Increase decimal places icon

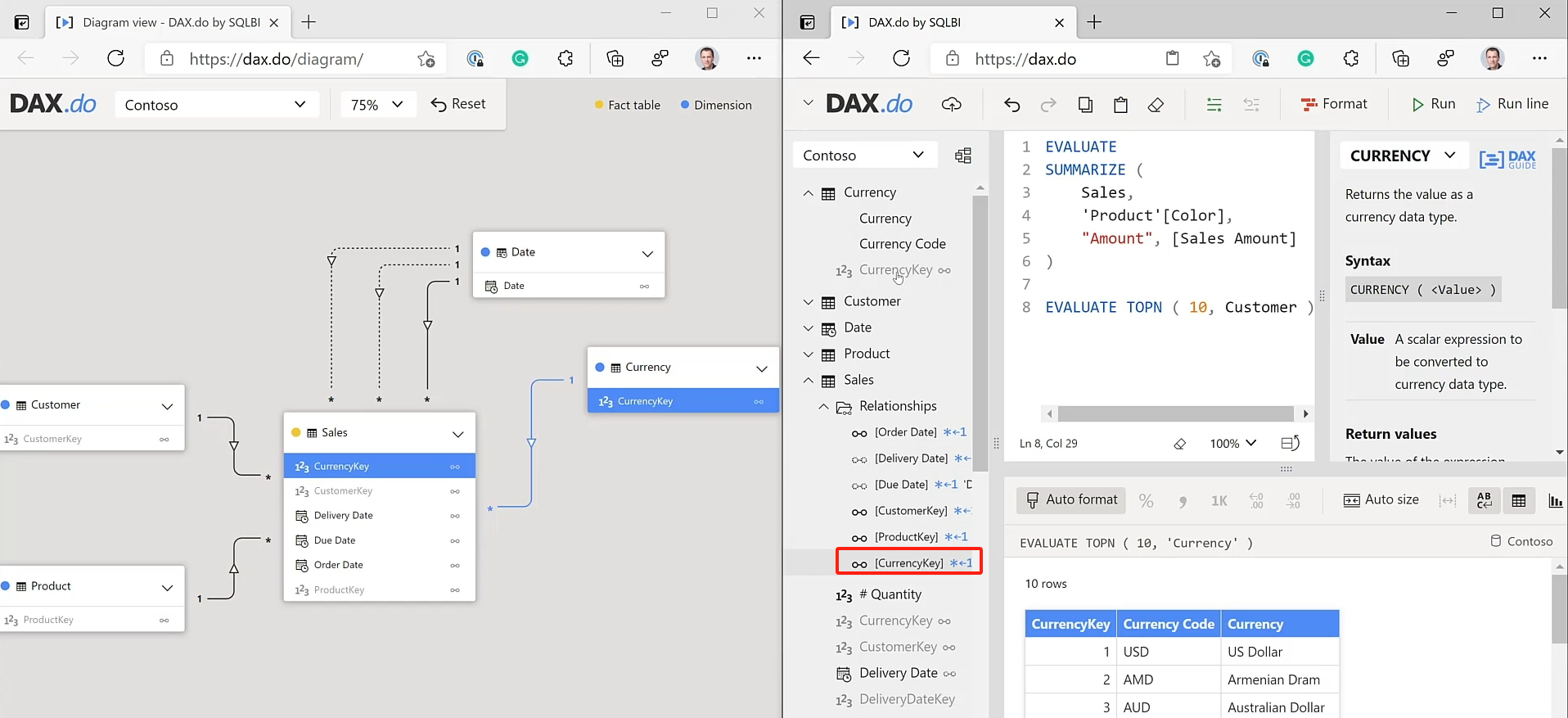point(1256,500)
